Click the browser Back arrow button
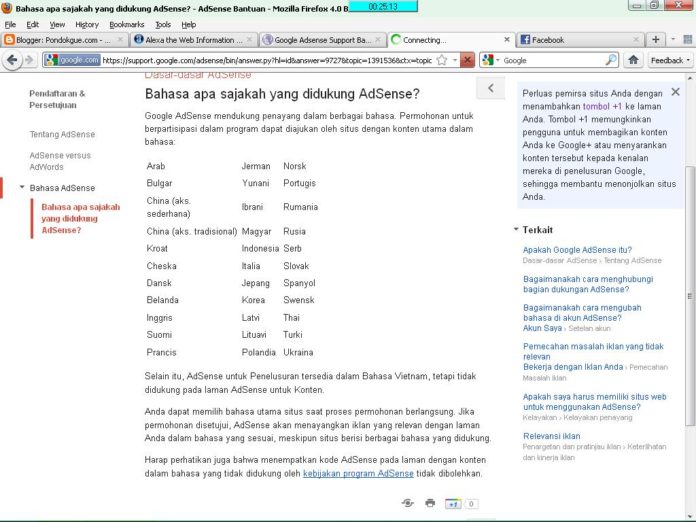Viewport: 696px width, 522px height. (x=12, y=60)
